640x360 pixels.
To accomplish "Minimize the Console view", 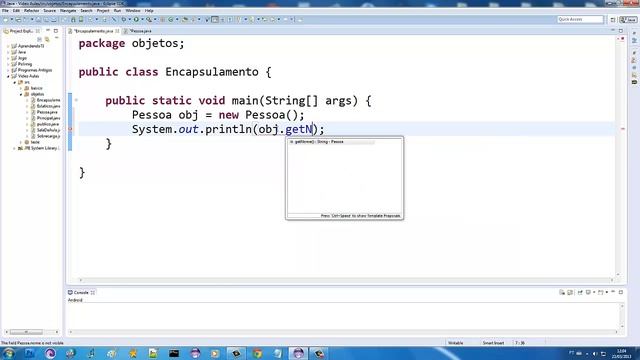I will 613,292.
